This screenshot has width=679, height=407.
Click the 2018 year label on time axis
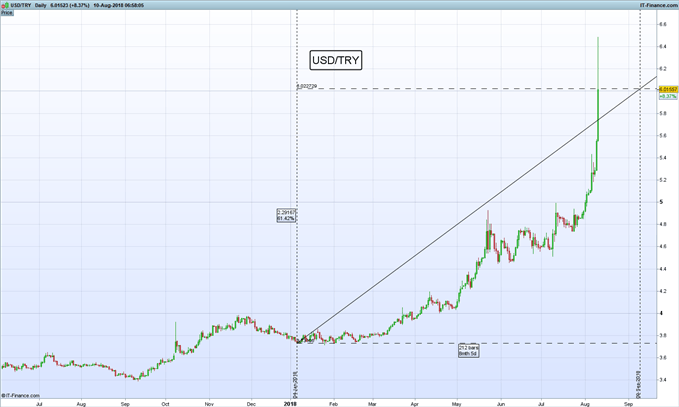click(290, 404)
